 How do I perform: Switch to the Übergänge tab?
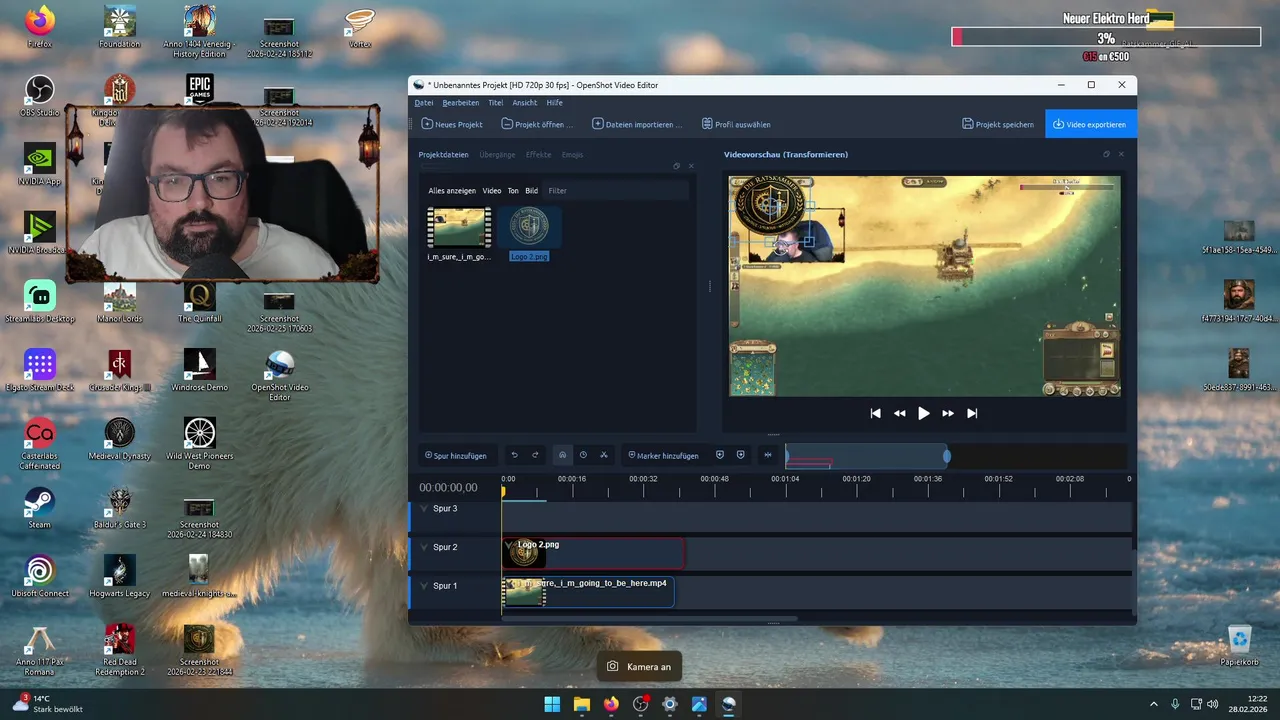(x=497, y=155)
